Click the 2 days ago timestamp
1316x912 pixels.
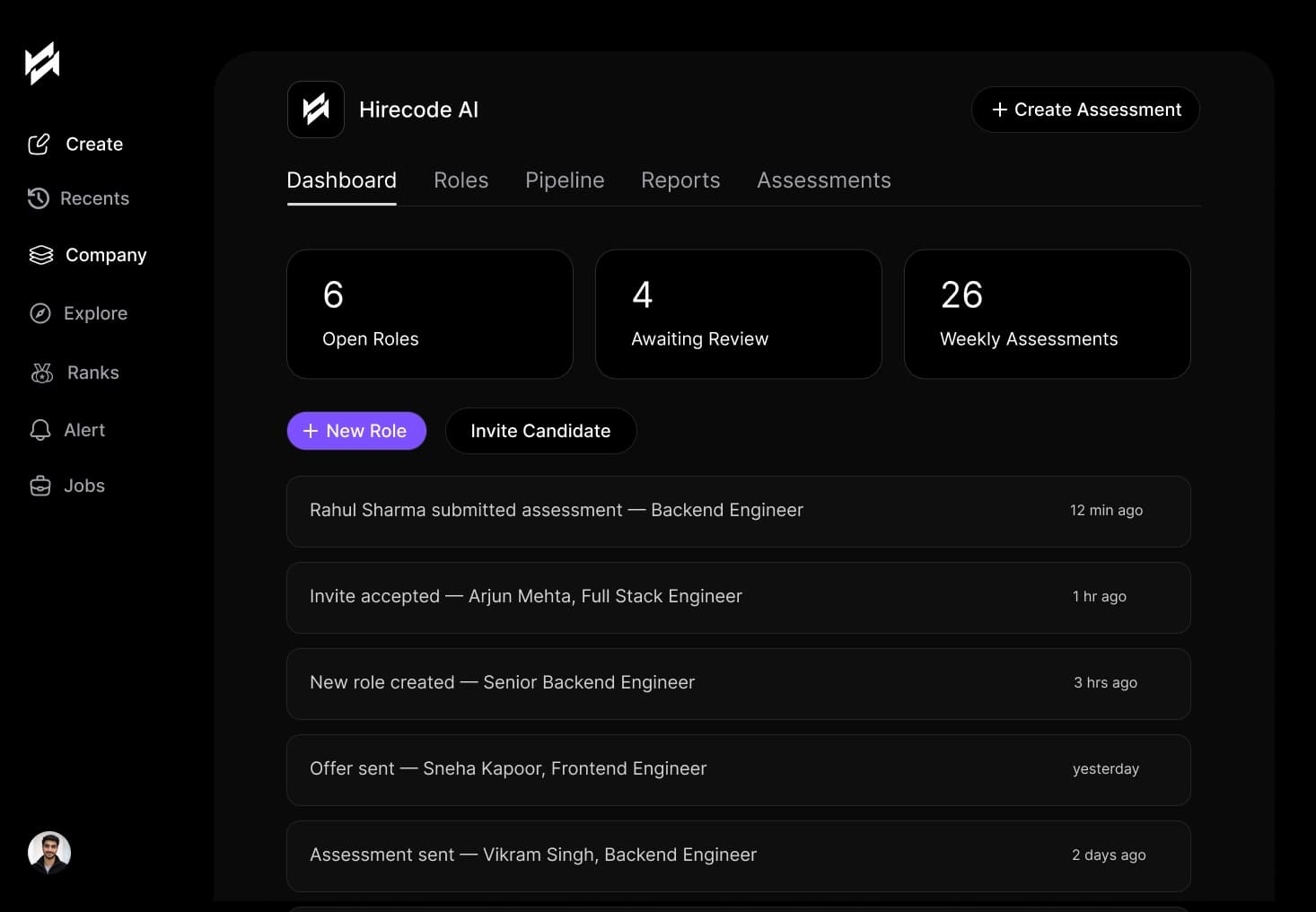click(x=1109, y=855)
